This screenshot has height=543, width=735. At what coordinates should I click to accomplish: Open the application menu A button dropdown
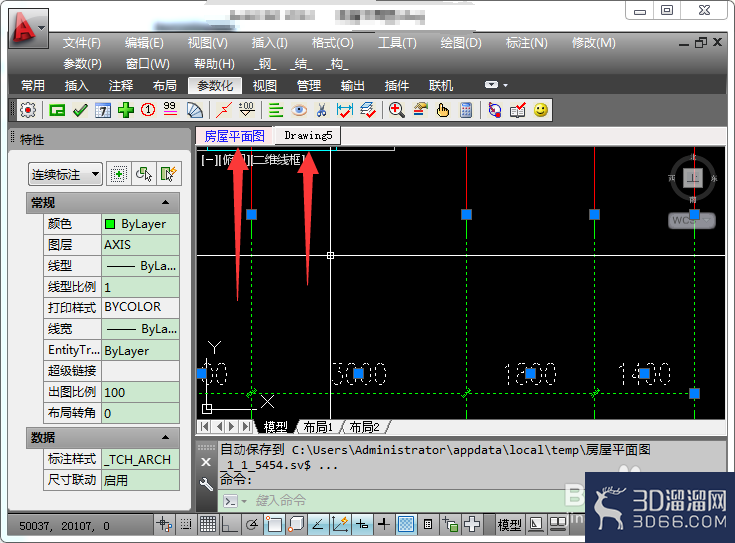[x=28, y=28]
